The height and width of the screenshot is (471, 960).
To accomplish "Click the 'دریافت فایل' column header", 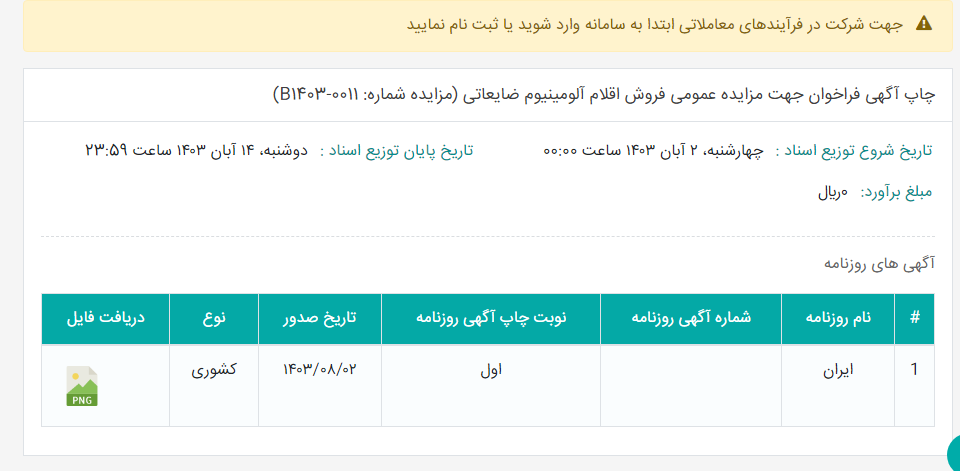I will pyautogui.click(x=106, y=318).
